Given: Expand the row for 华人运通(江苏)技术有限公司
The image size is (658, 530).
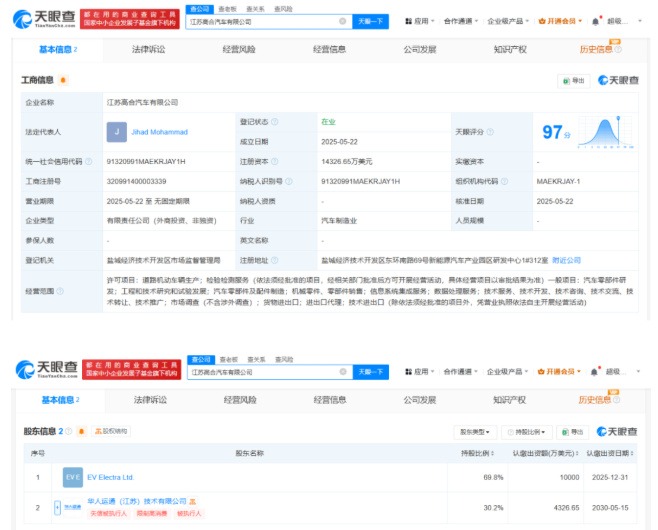Looking at the screenshot, I should (x=57, y=507).
